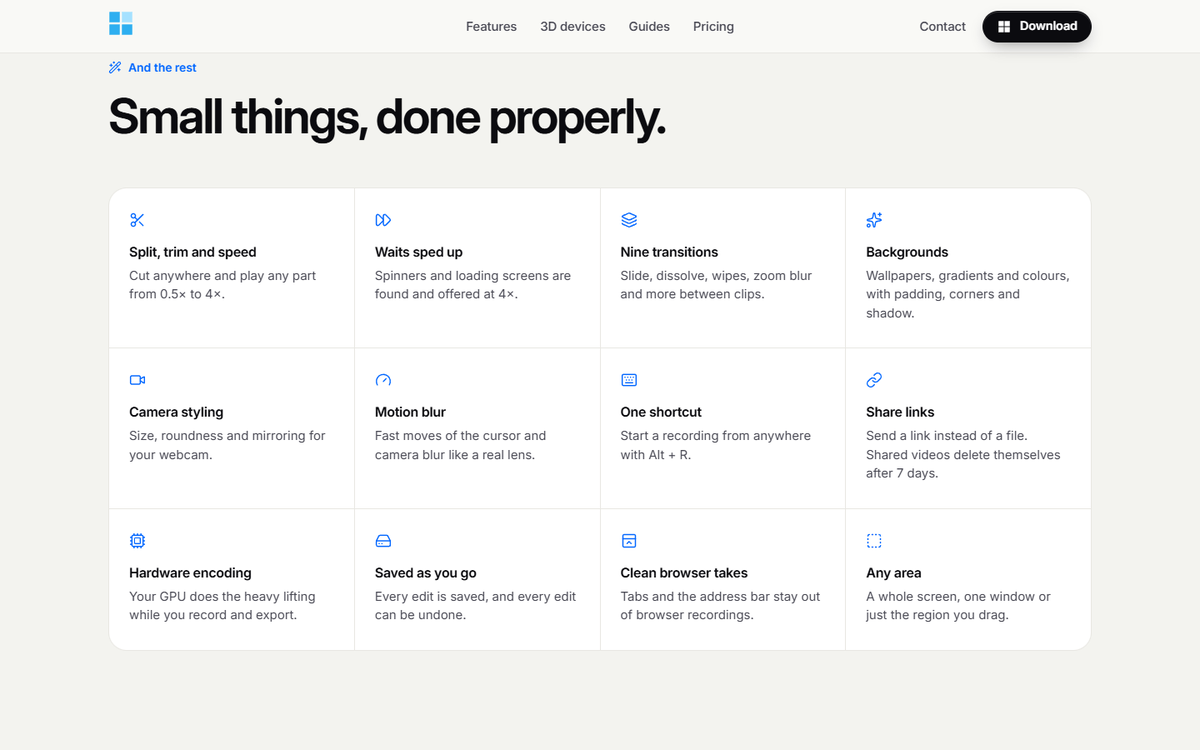The image size is (1200, 750).
Task: Click the 'Split, trim and speed' title
Action: 193,252
